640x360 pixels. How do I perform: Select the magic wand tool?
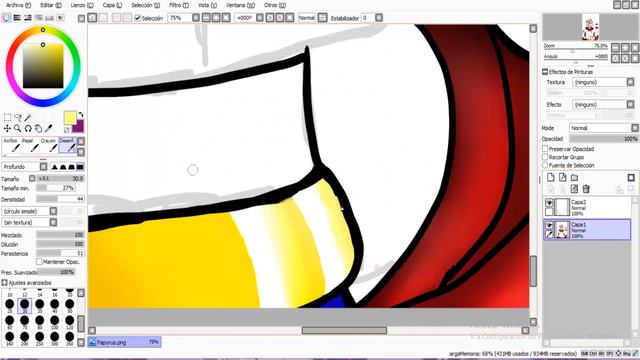point(28,118)
